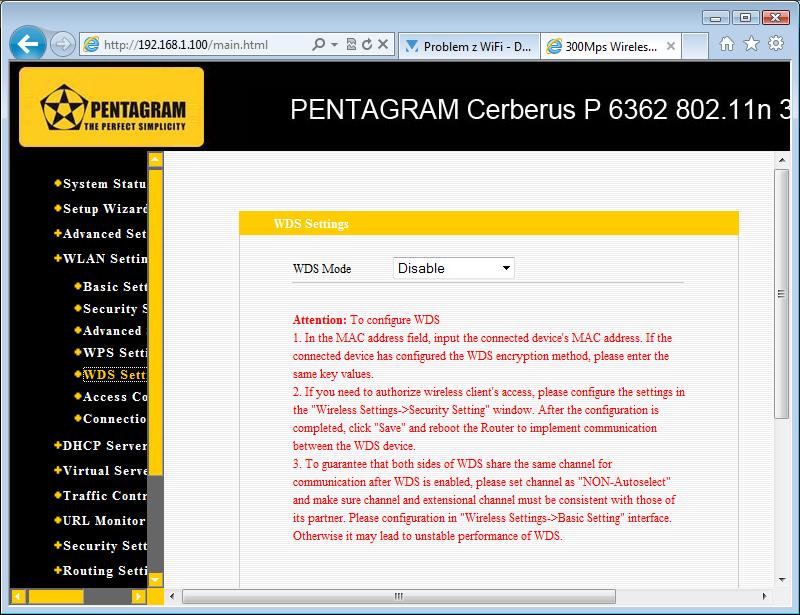The image size is (800, 615).
Task: Click the sidebar horizontal yellow scrollbar thumb
Action: click(x=56, y=596)
